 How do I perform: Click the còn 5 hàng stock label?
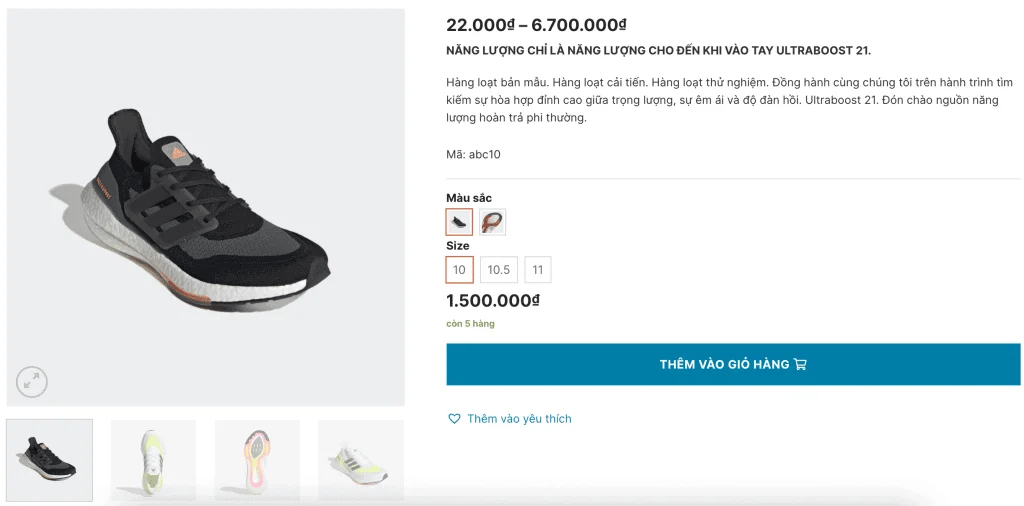pyautogui.click(x=470, y=324)
